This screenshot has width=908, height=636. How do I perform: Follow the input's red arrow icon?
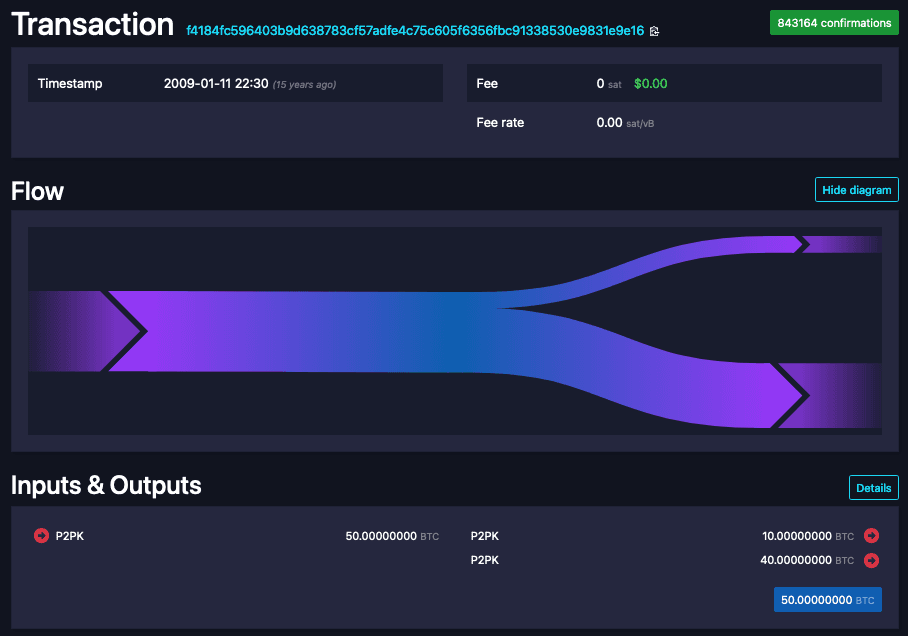pos(41,536)
